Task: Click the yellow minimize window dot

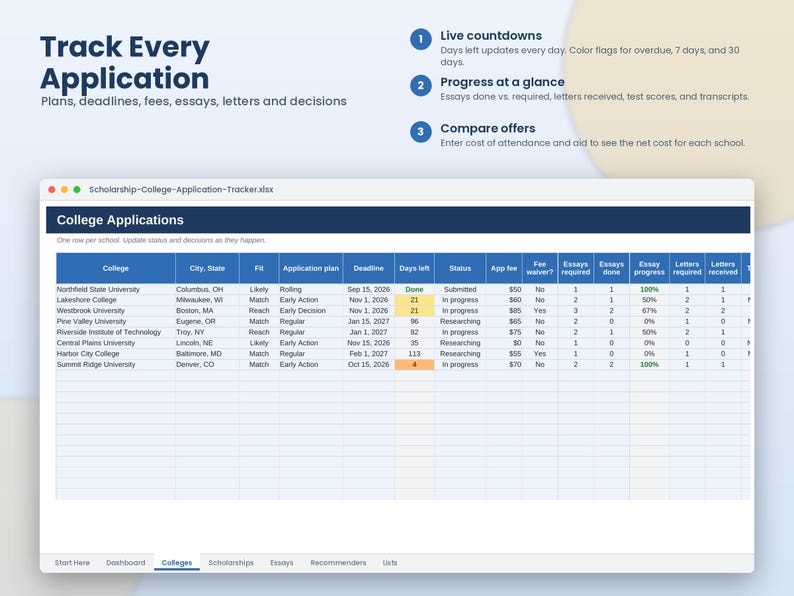Action: 64,189
